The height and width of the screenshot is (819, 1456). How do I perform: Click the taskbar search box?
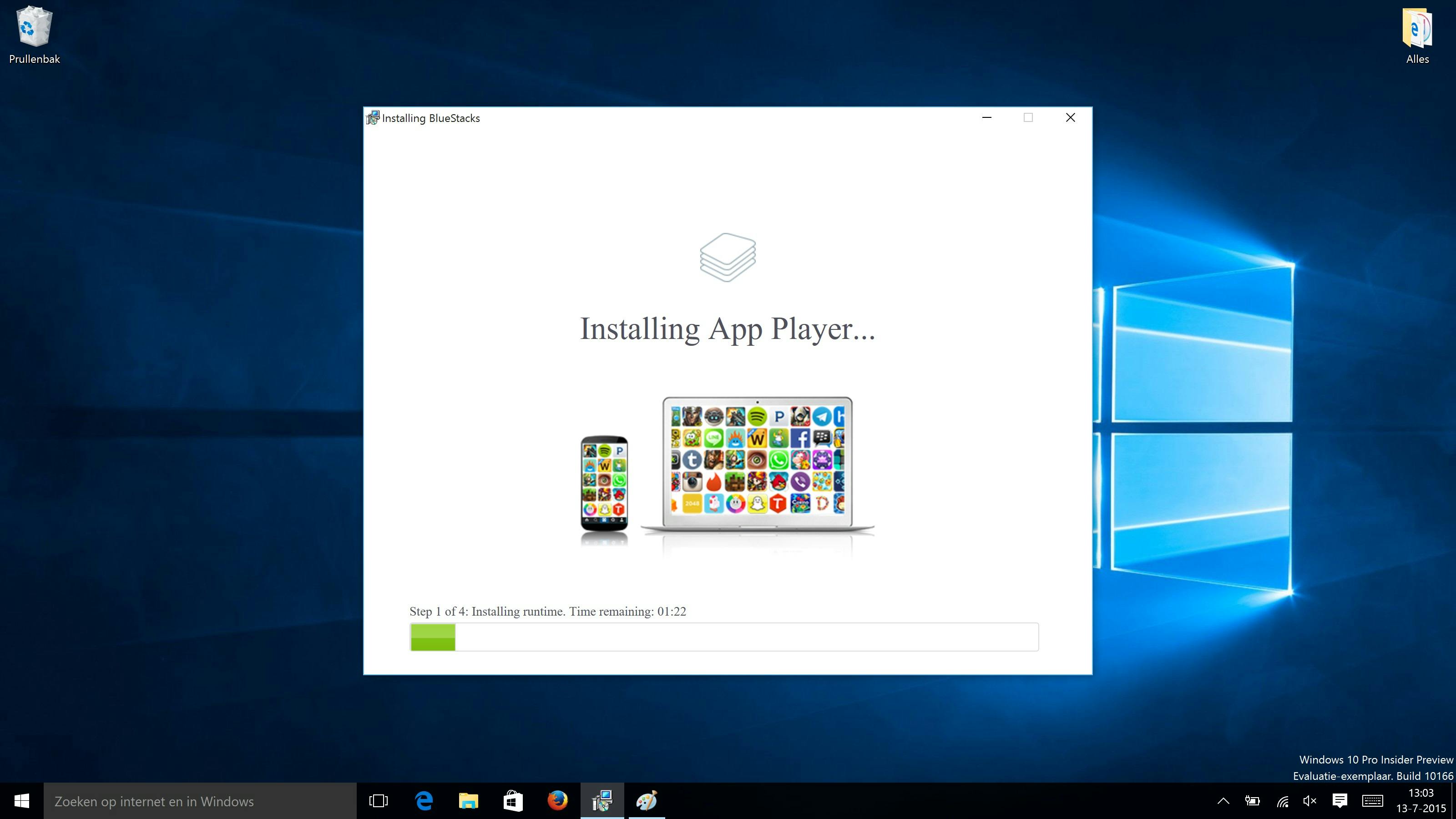(x=200, y=801)
